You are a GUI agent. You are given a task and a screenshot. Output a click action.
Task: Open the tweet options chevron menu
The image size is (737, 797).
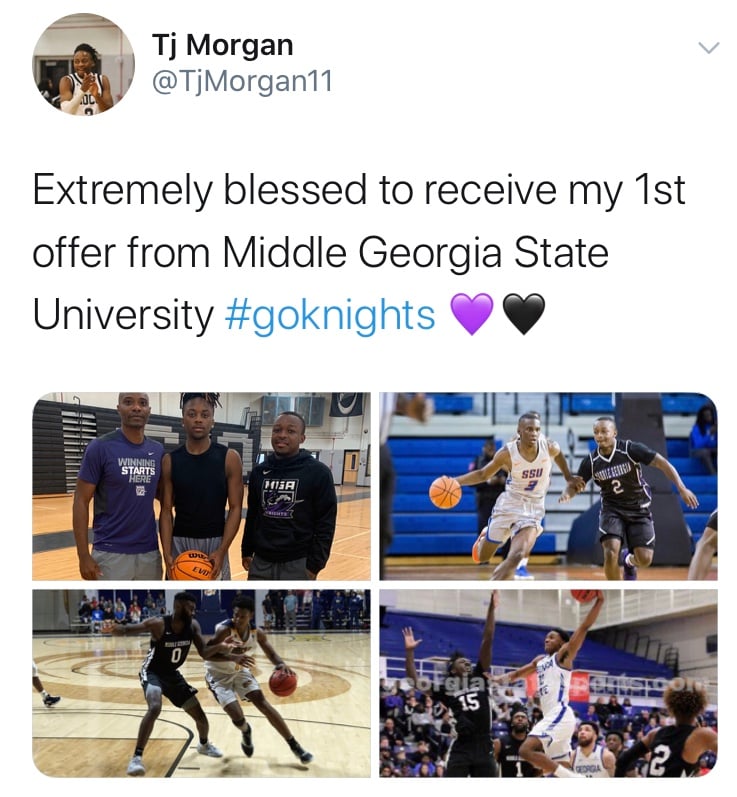709,48
